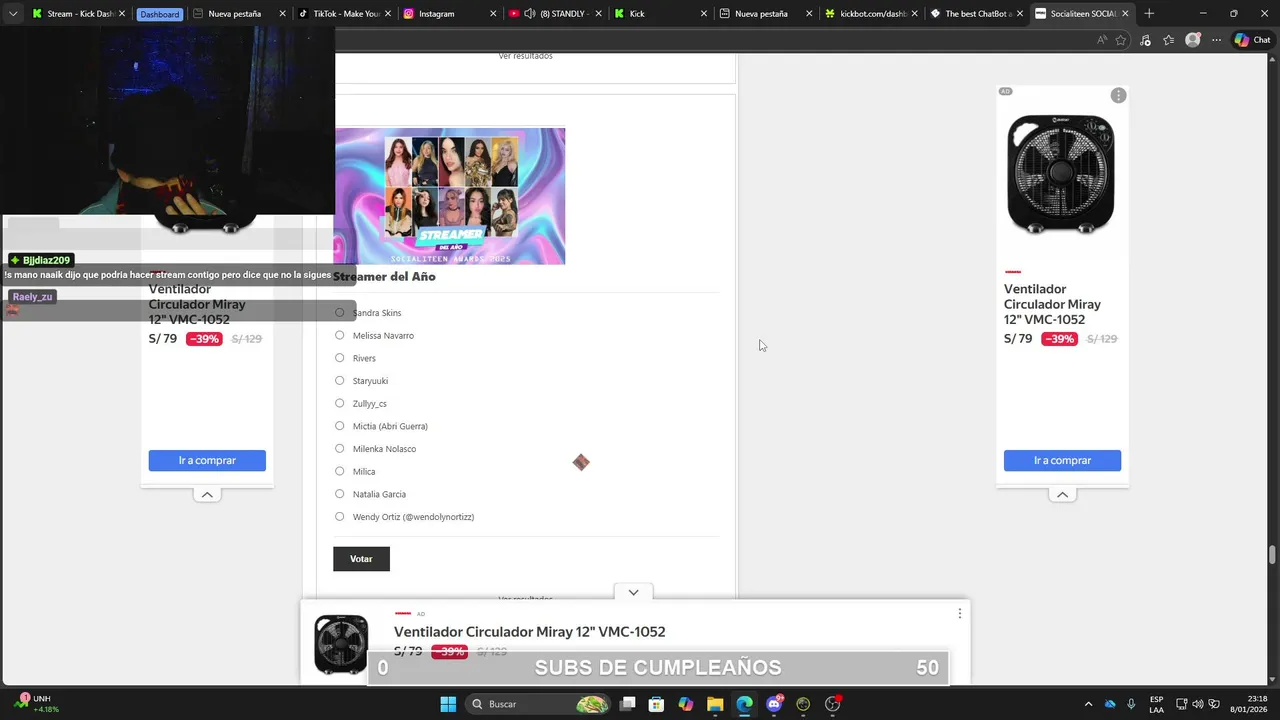Show hidden system tray icons chevron
1280x720 pixels.
coord(1089,704)
